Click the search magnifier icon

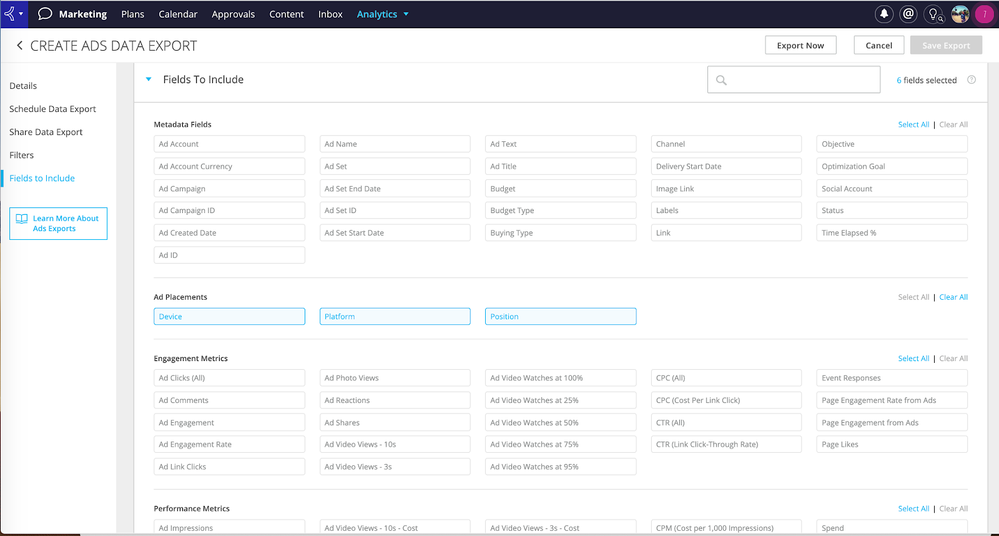pyautogui.click(x=721, y=80)
